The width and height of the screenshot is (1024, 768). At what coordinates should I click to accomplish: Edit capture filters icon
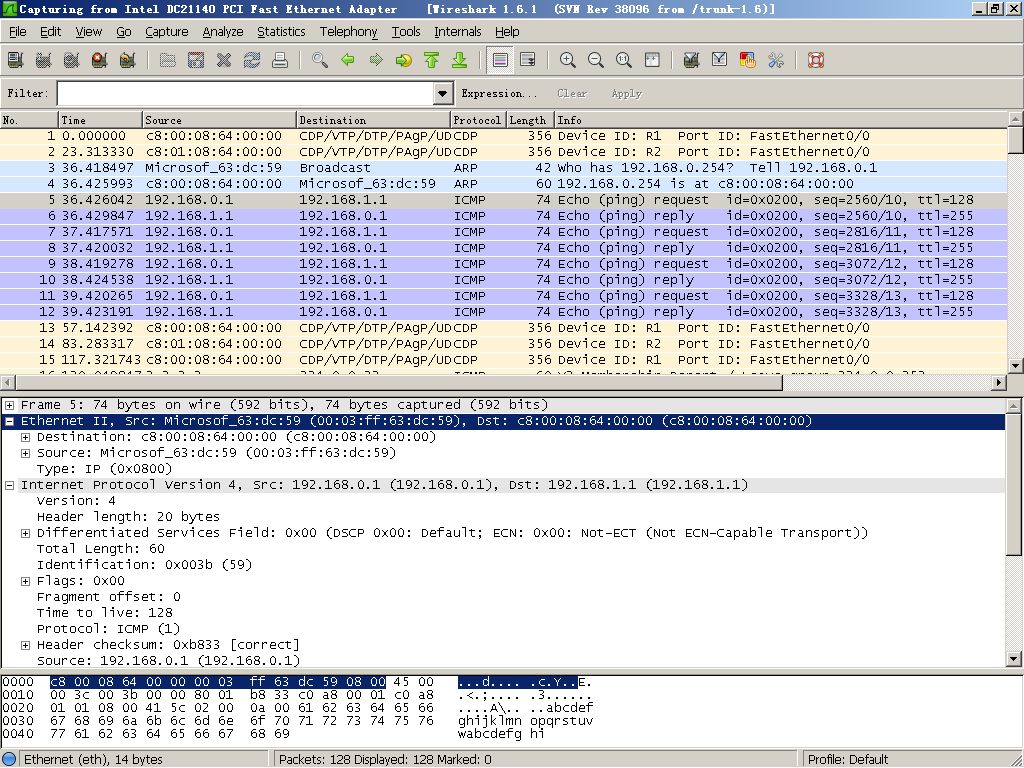coord(692,60)
